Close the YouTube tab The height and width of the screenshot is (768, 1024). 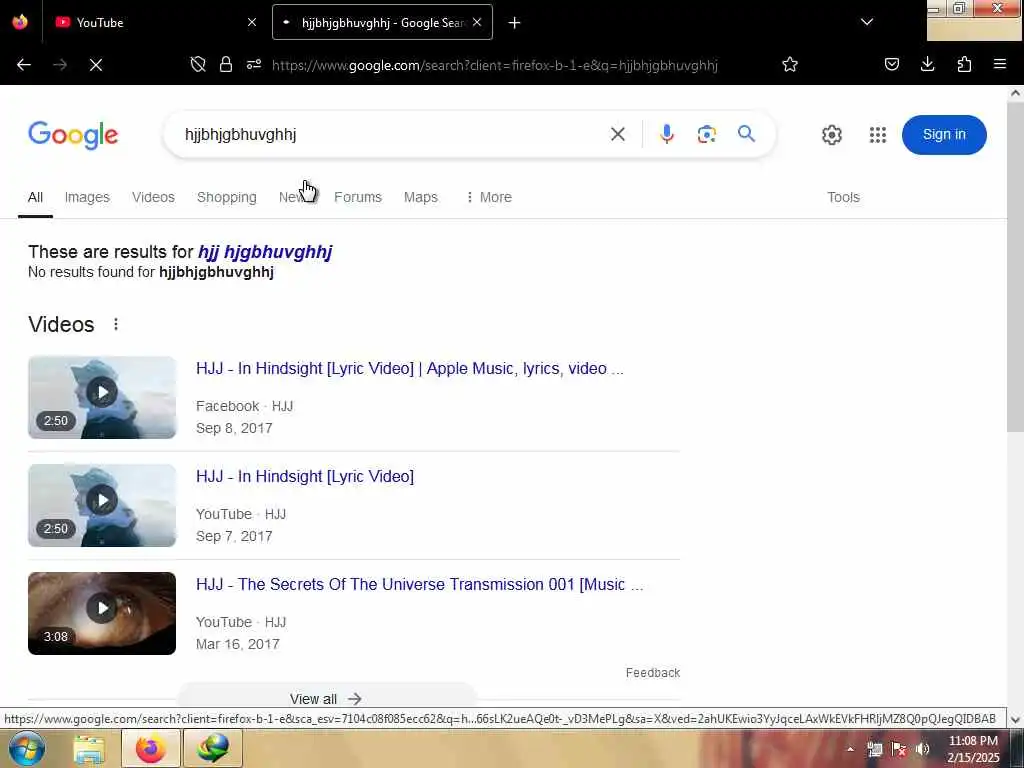[252, 22]
